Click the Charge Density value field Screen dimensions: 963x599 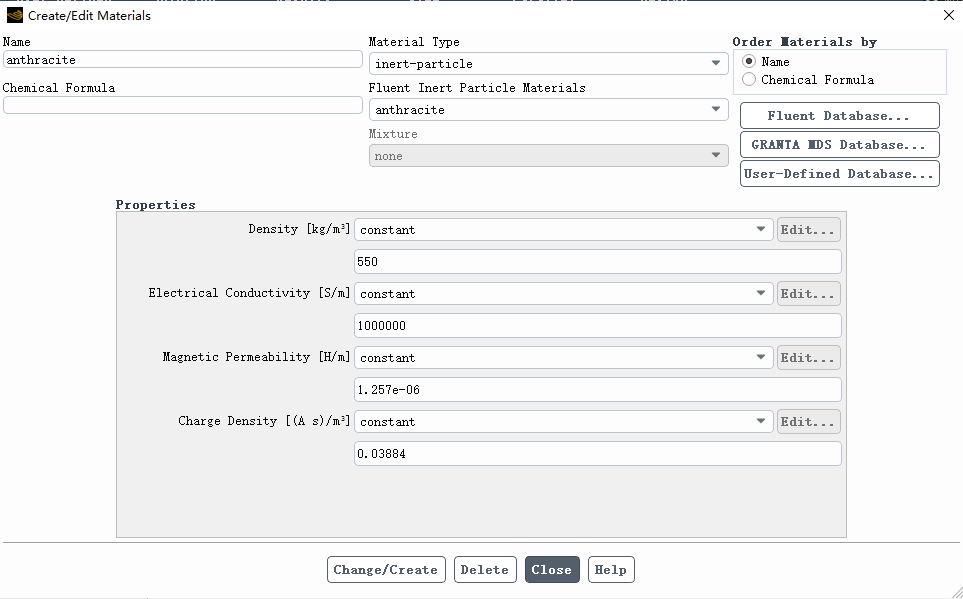(x=597, y=454)
